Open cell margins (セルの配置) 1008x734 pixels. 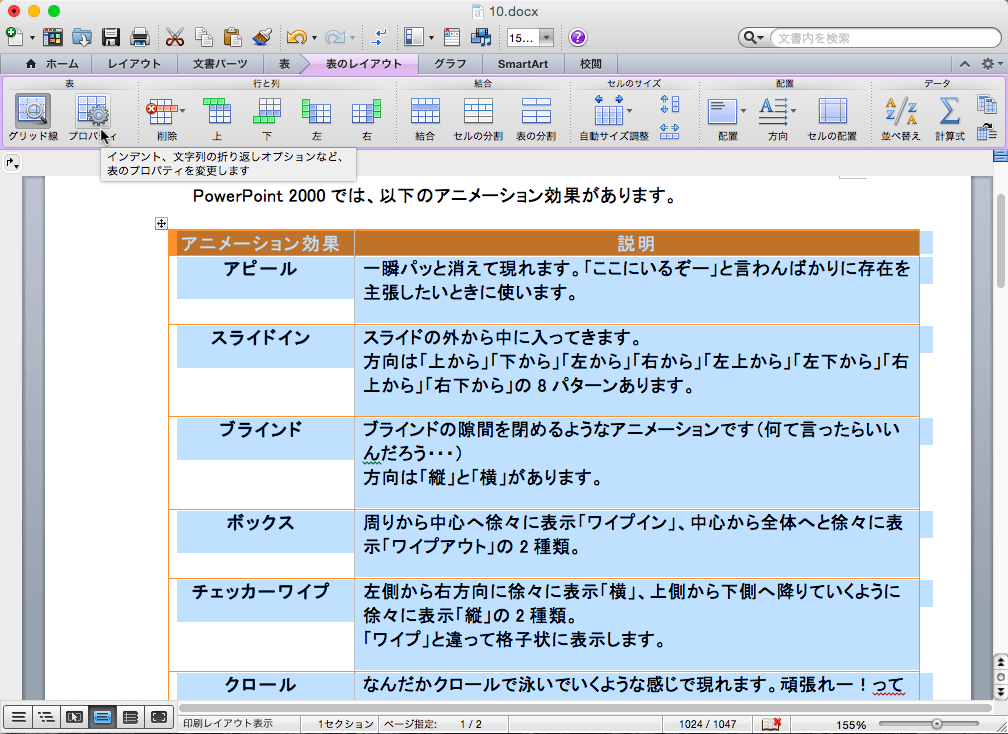(832, 118)
